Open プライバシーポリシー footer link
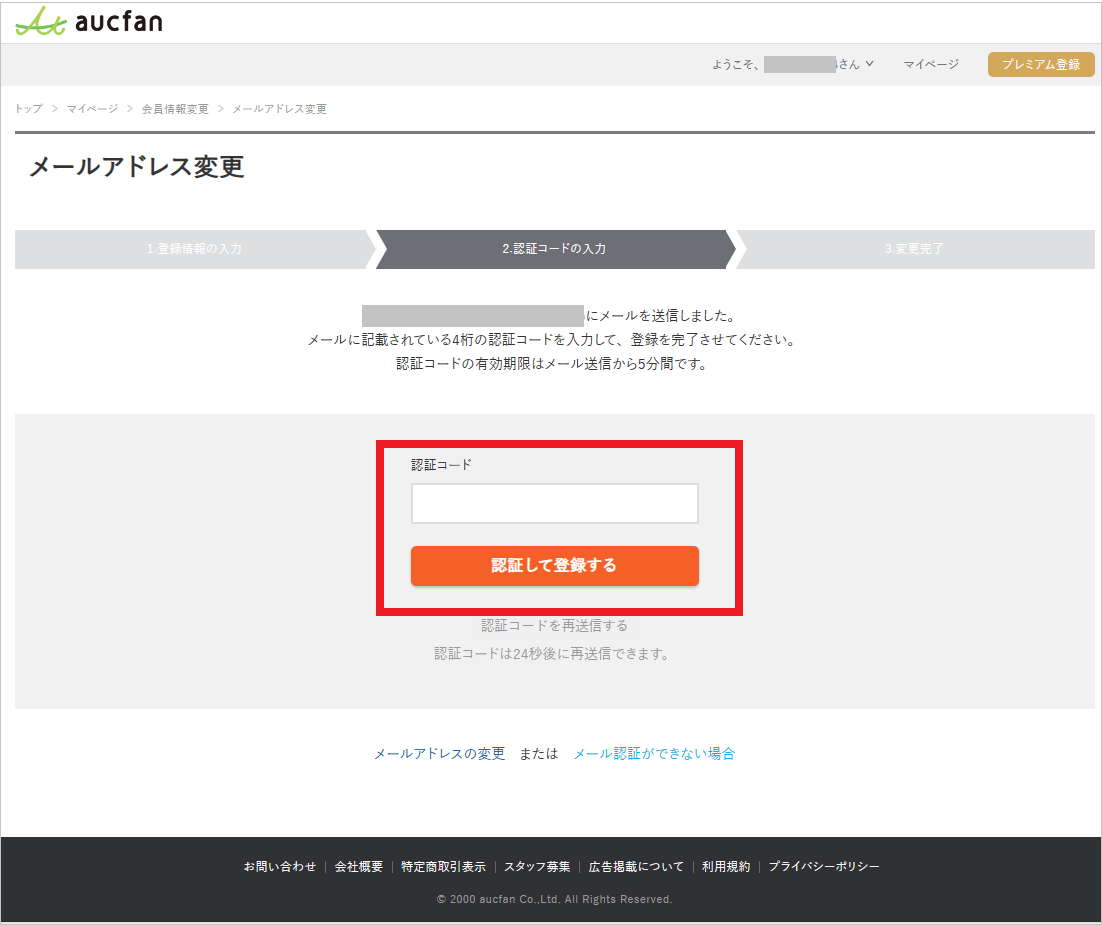1102x925 pixels. pyautogui.click(x=824, y=867)
